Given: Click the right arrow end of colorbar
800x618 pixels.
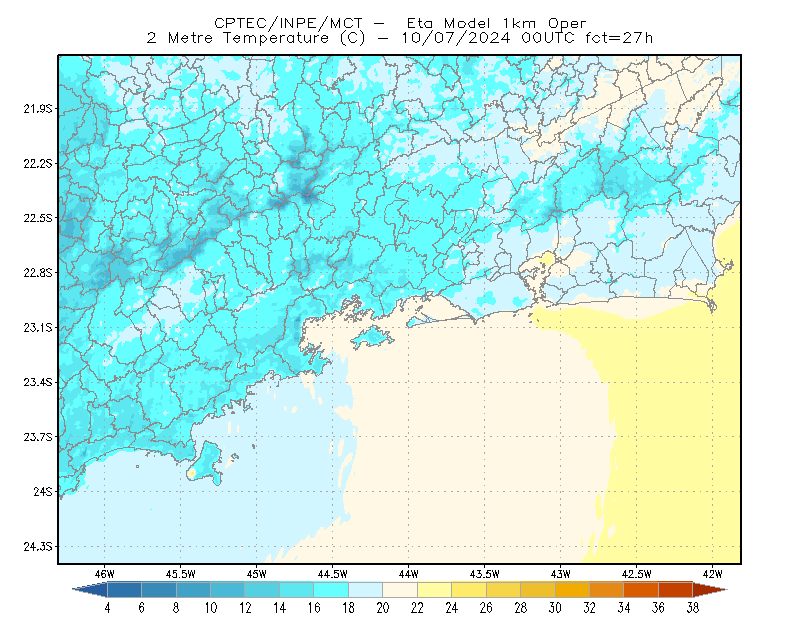Looking at the screenshot, I should [x=710, y=590].
